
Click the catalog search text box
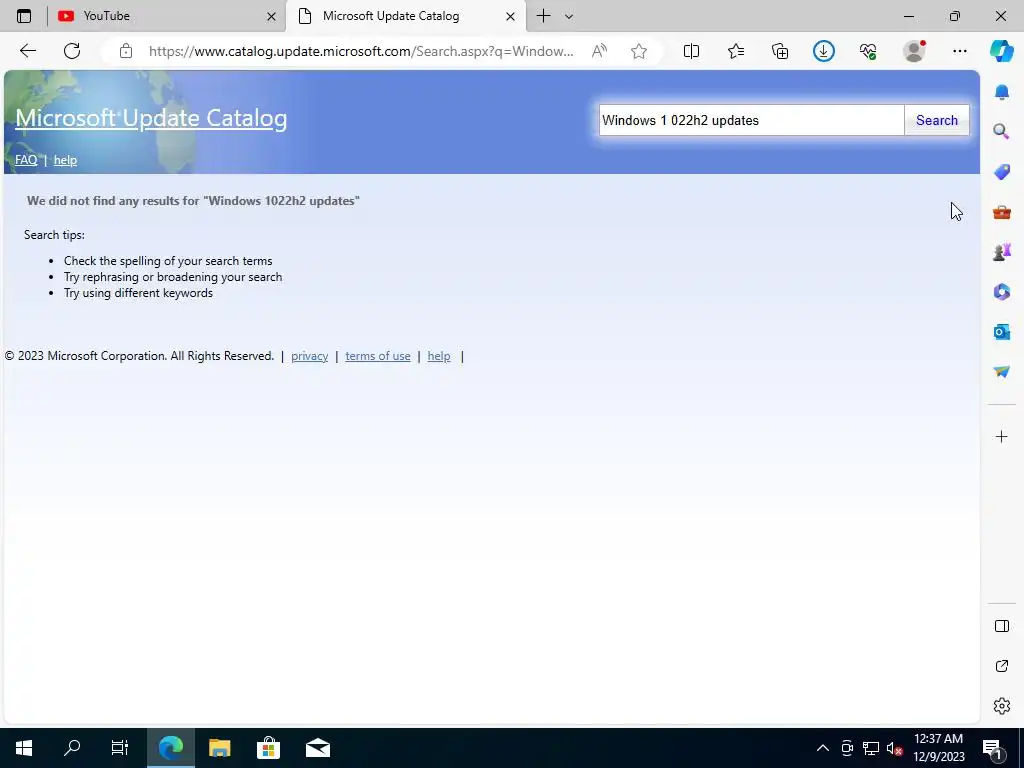(752, 120)
